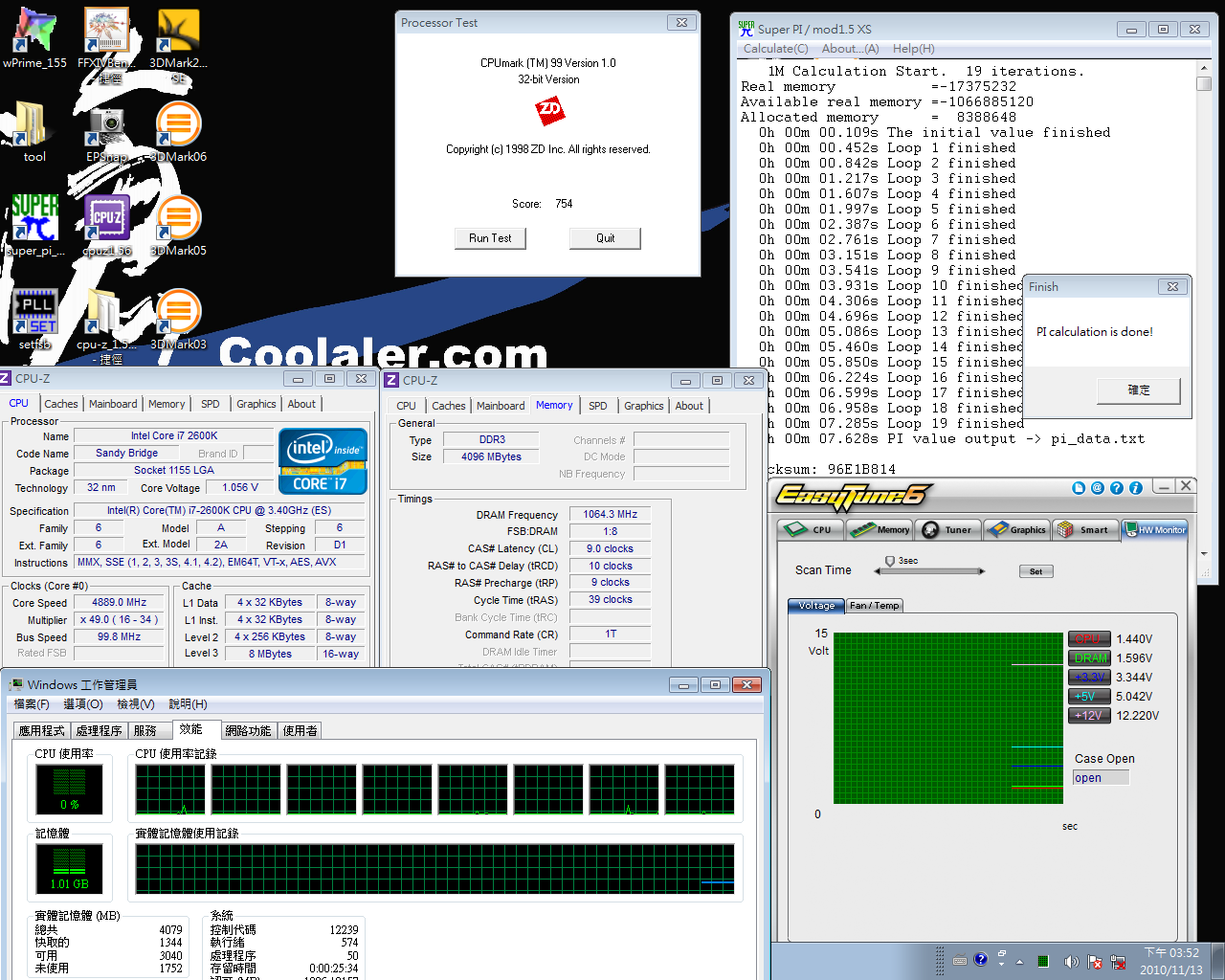Click the volume speaker tray icon
This screenshot has height=980, width=1225.
point(1071,962)
